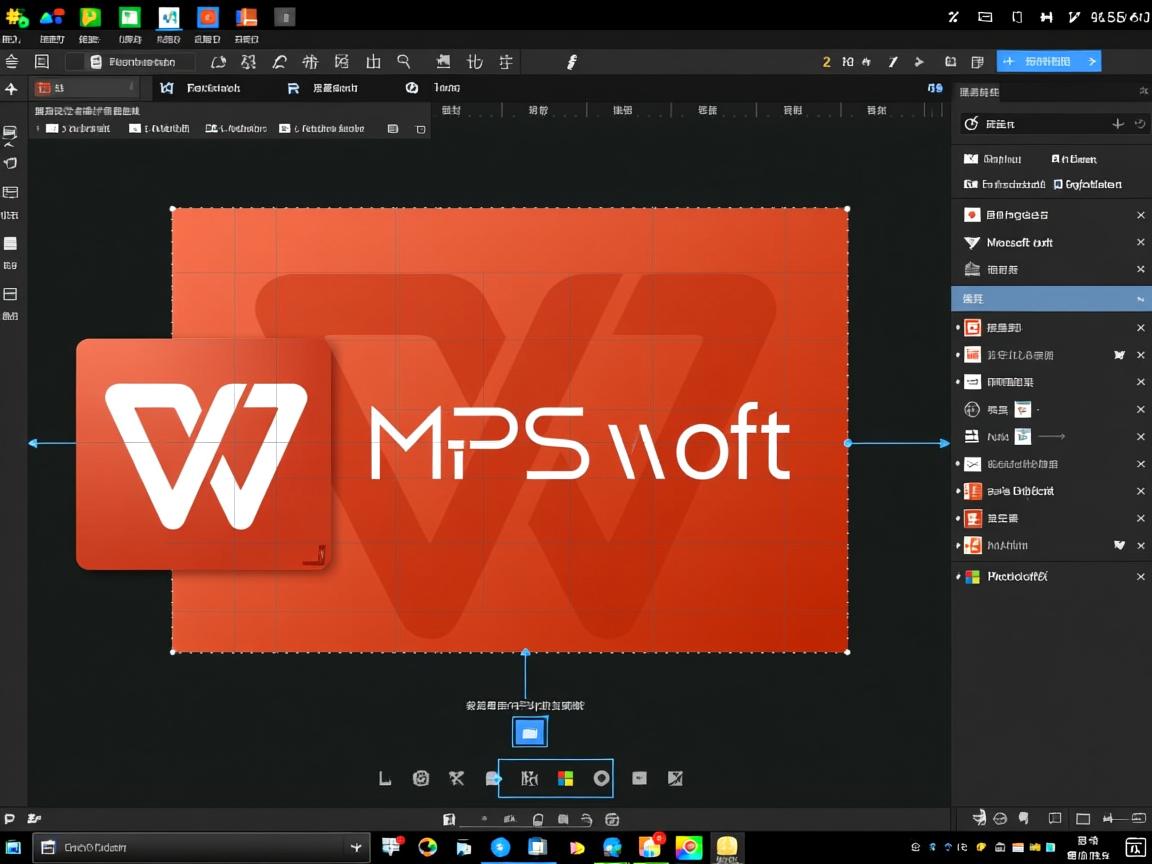Select the scissors icon in the floating toolbar row

click(x=456, y=778)
